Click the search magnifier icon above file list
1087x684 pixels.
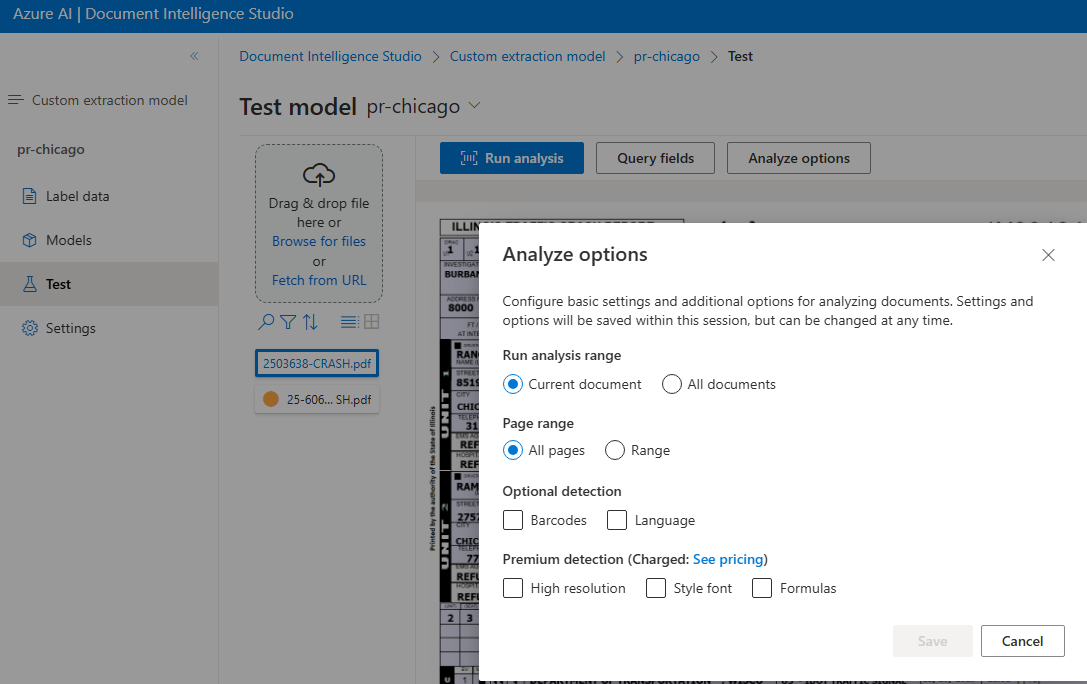(x=266, y=322)
